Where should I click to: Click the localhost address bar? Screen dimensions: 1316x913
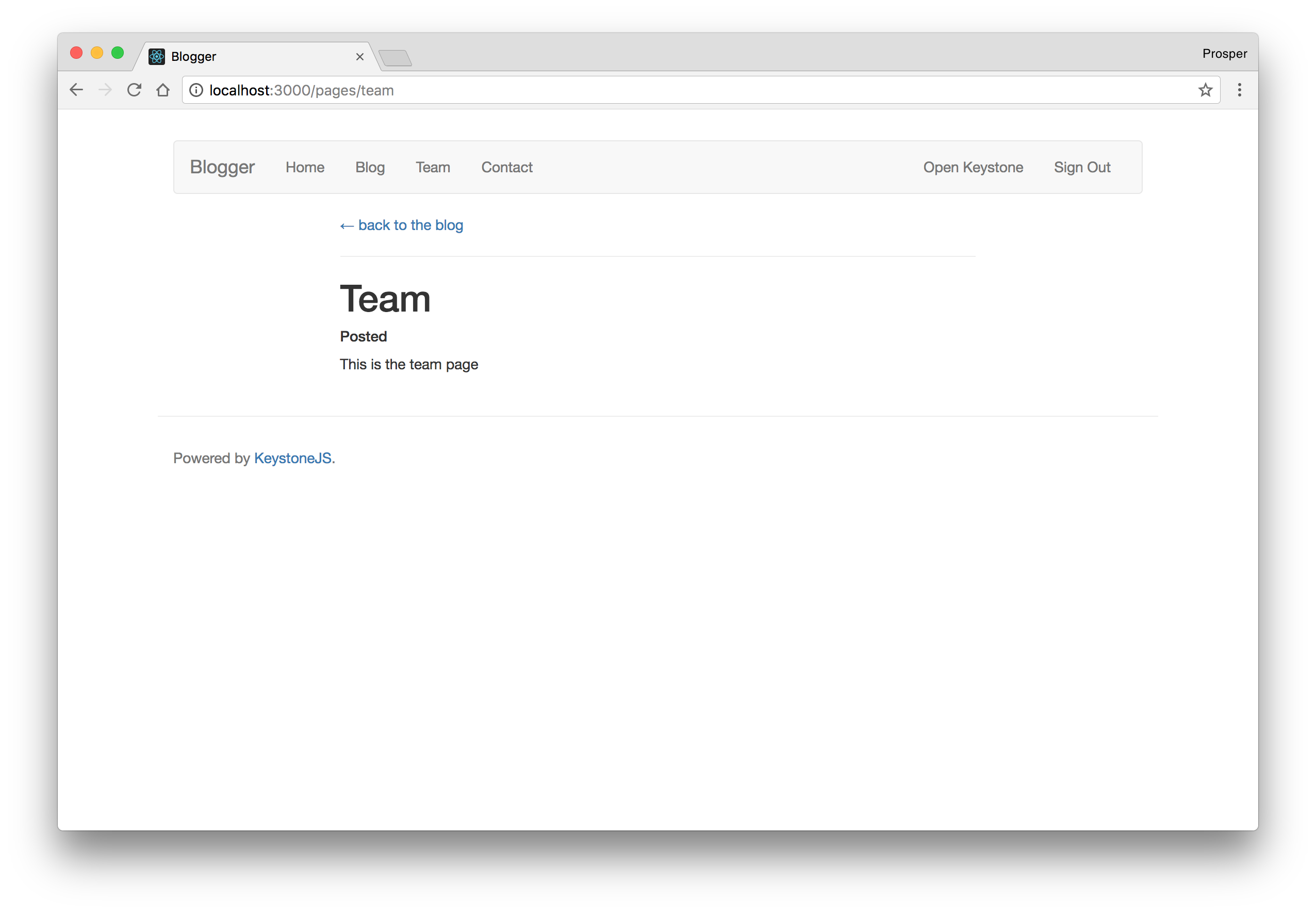(686, 90)
